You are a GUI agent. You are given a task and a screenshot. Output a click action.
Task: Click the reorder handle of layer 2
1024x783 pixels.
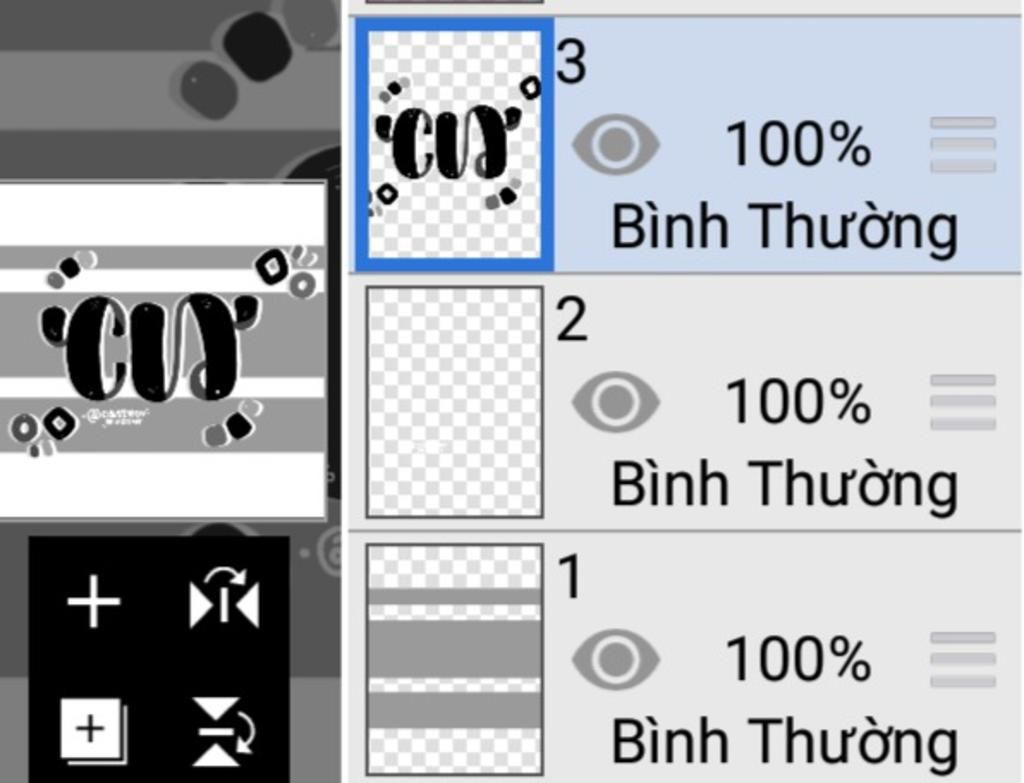point(963,402)
